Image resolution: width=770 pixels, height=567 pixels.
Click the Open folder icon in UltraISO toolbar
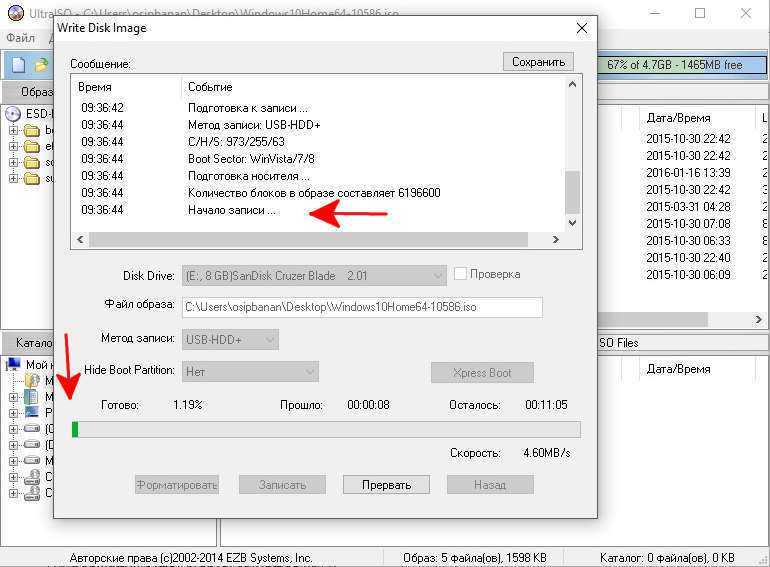(41, 64)
